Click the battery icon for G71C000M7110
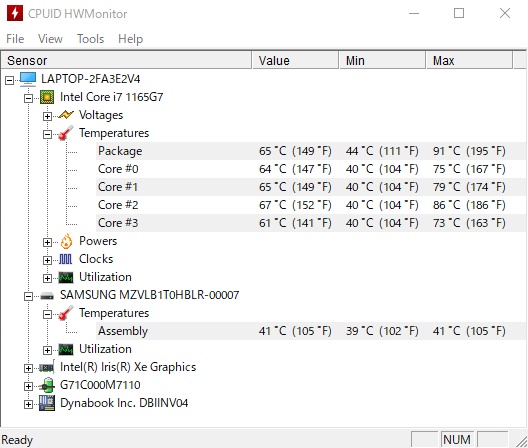 click(47, 385)
